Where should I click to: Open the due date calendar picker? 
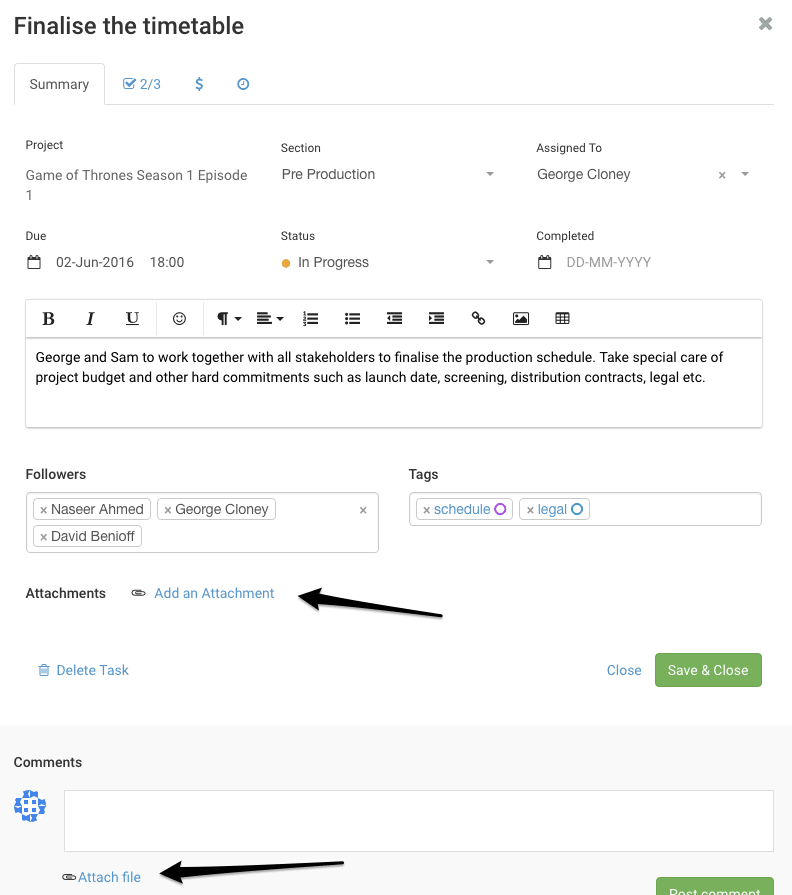coord(33,262)
